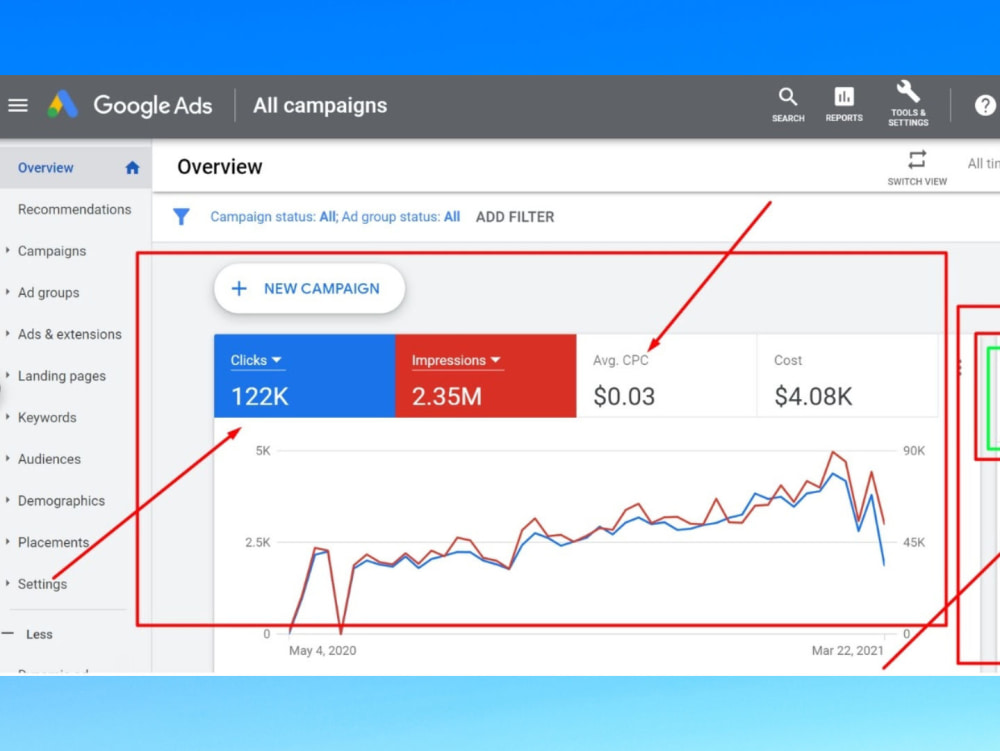Click the Mar 22, 2021 axis label
This screenshot has height=751, width=1000.
848,651
